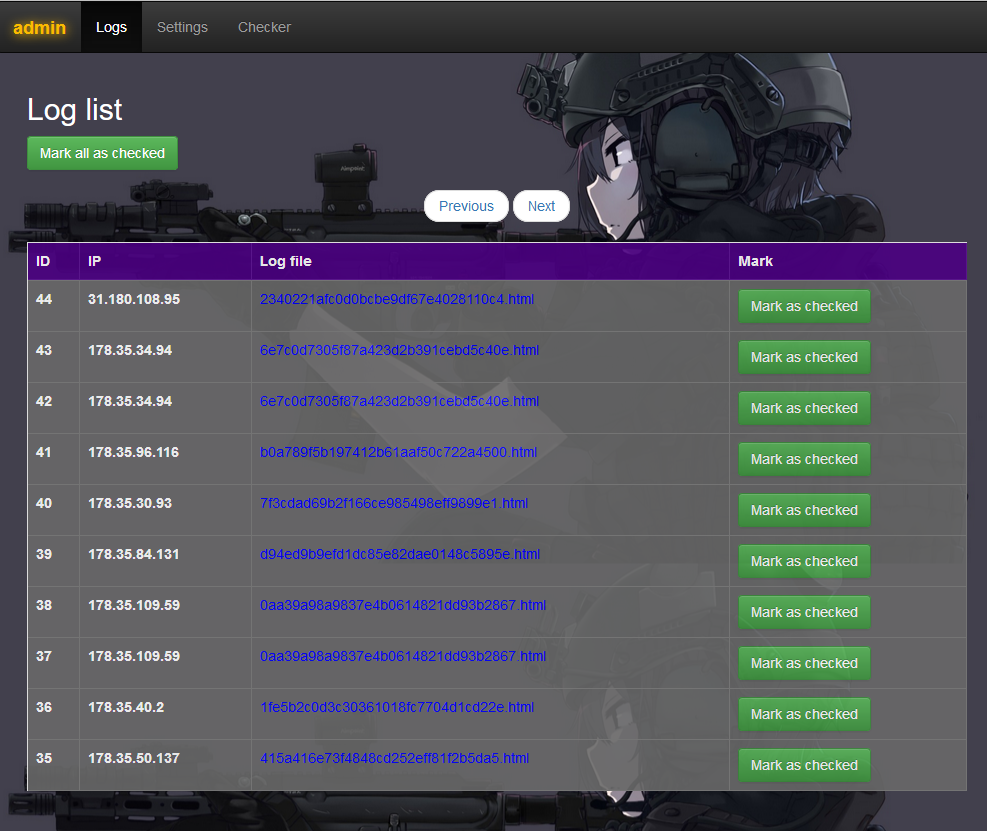The width and height of the screenshot is (987, 831).
Task: Open log file 2340221afc0d0bcbe9df67e4028110c4.html
Action: (396, 299)
